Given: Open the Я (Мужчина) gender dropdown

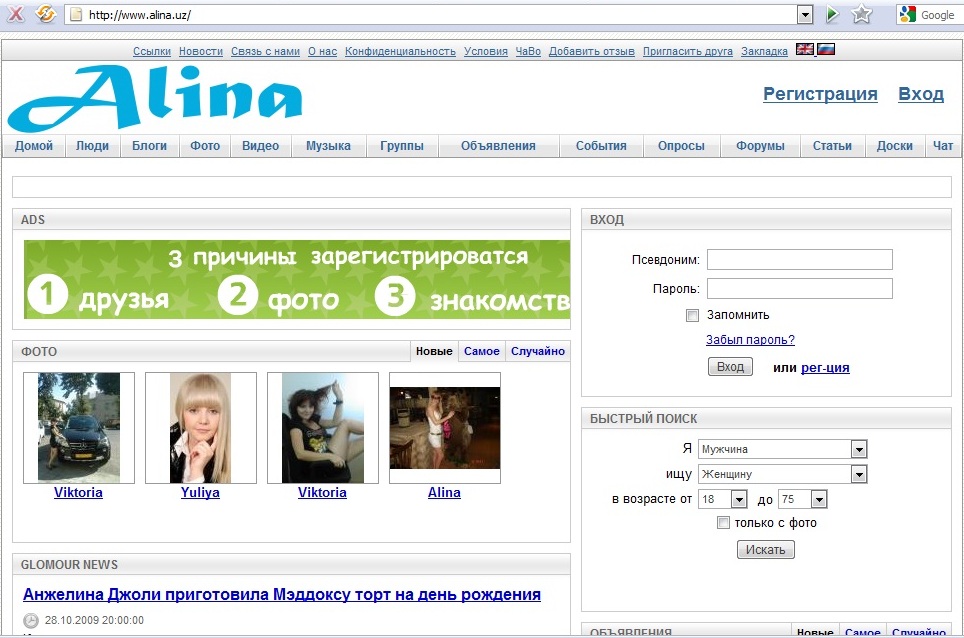Looking at the screenshot, I should (859, 449).
